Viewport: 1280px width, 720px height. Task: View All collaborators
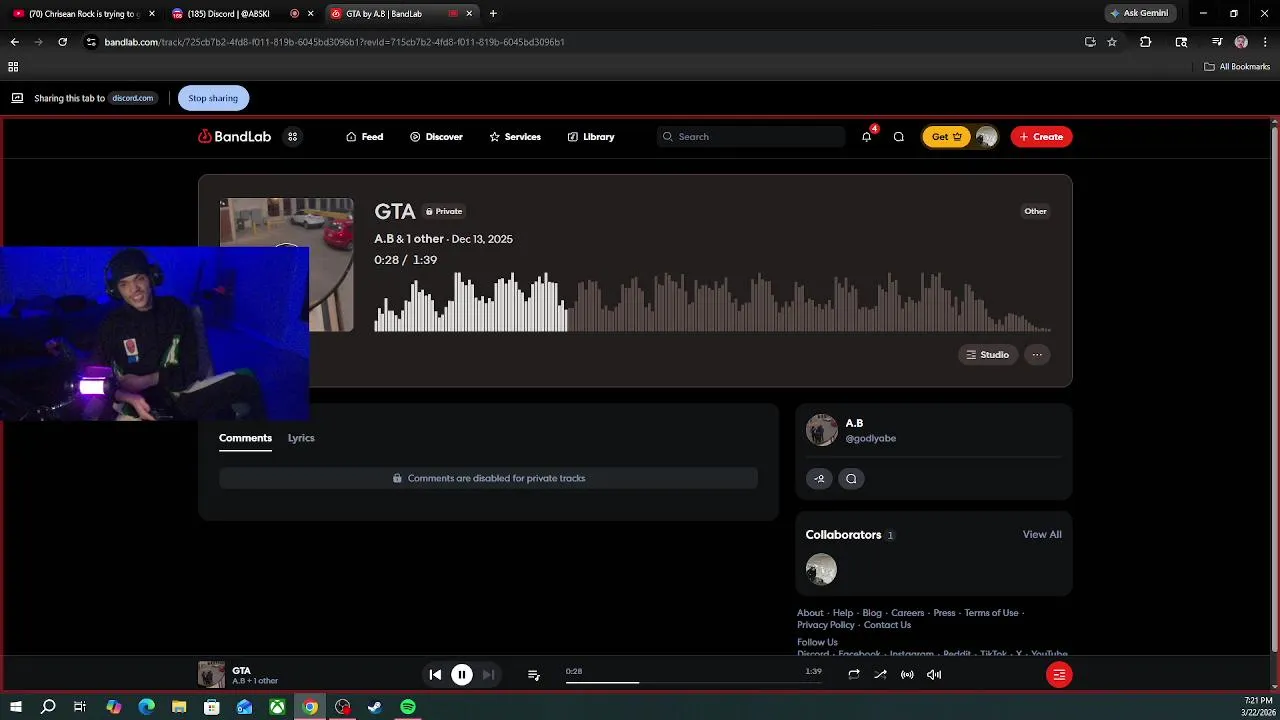pyautogui.click(x=1042, y=535)
